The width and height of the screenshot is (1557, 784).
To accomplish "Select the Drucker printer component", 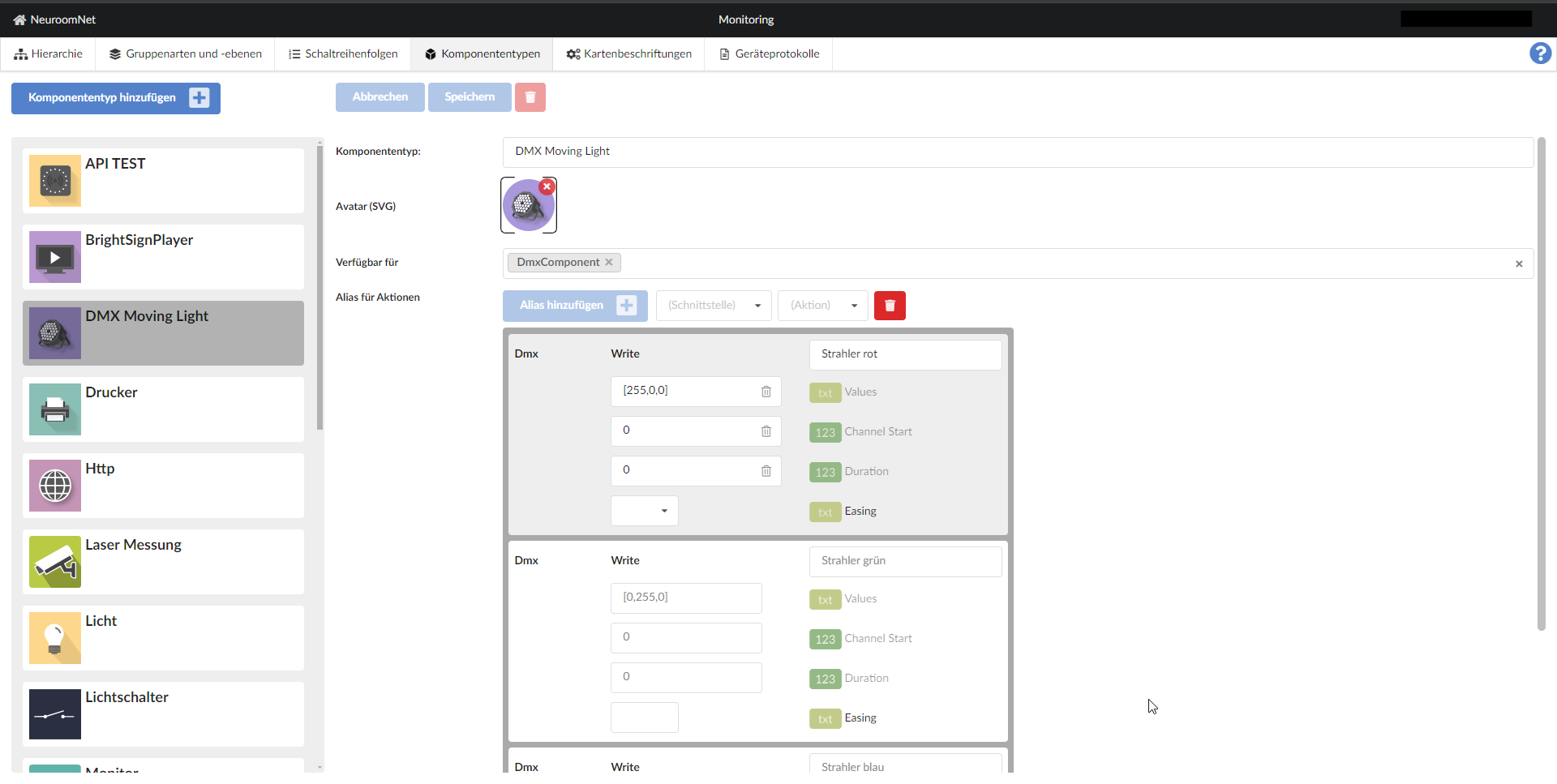I will (163, 409).
